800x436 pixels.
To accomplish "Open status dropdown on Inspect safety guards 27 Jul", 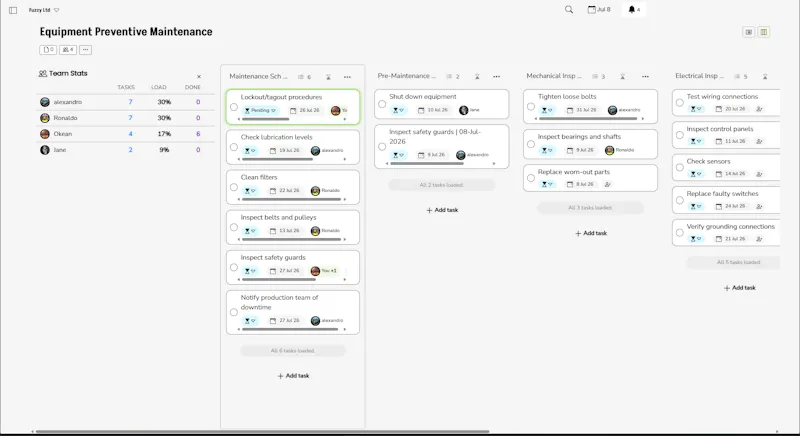I will (249, 271).
